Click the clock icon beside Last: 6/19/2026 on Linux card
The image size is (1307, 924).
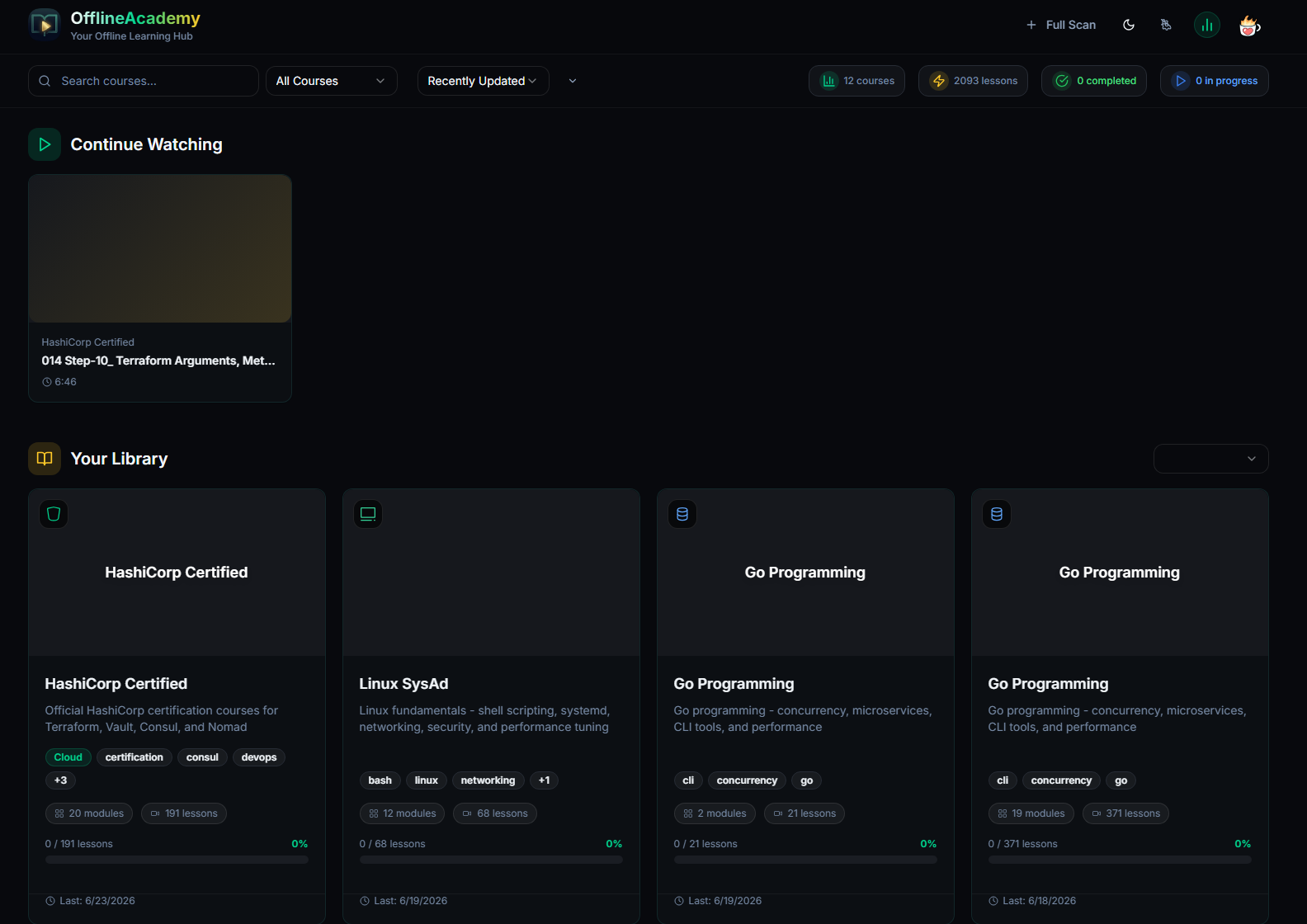pyautogui.click(x=365, y=901)
